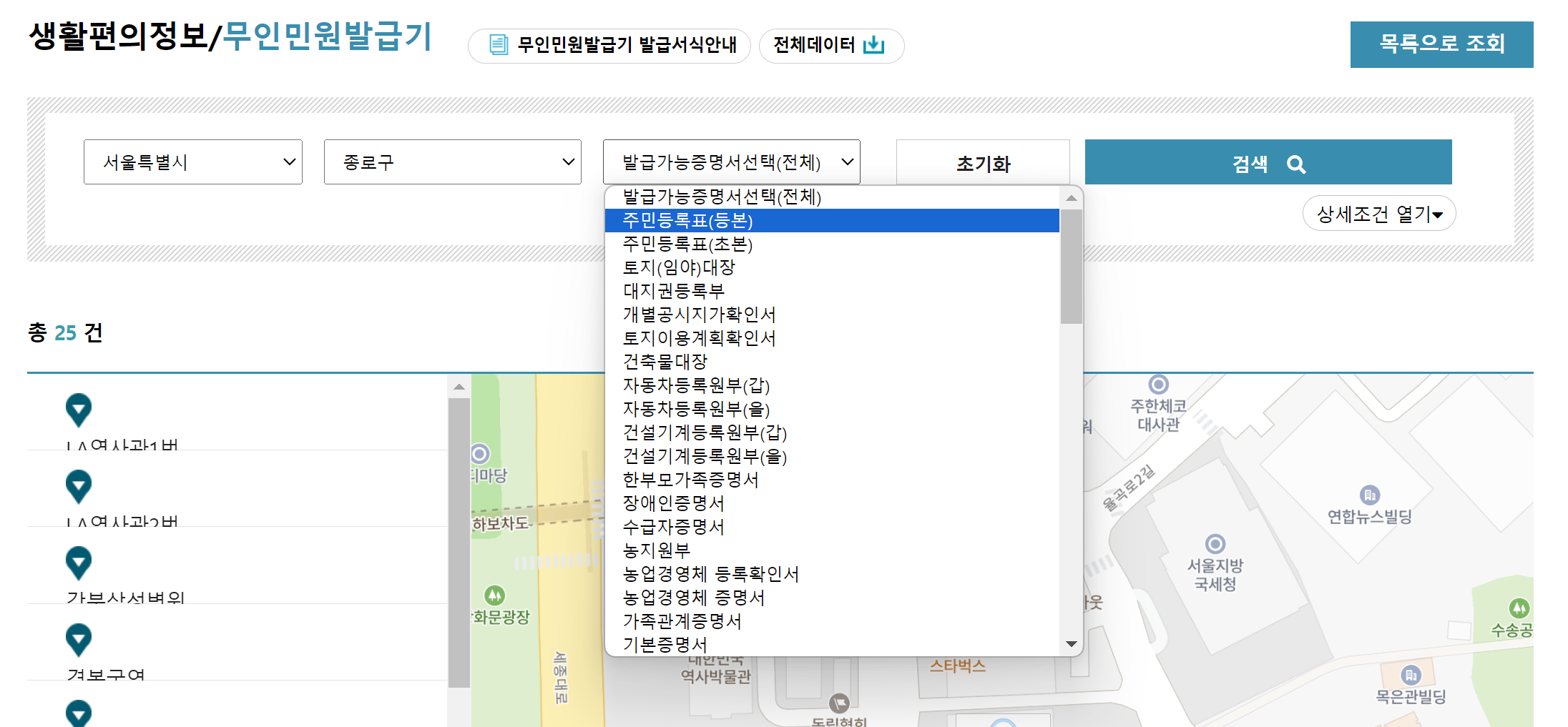Click the document icon on 무인민원발급기 발급서식안내
1568x727 pixels.
coord(498,45)
